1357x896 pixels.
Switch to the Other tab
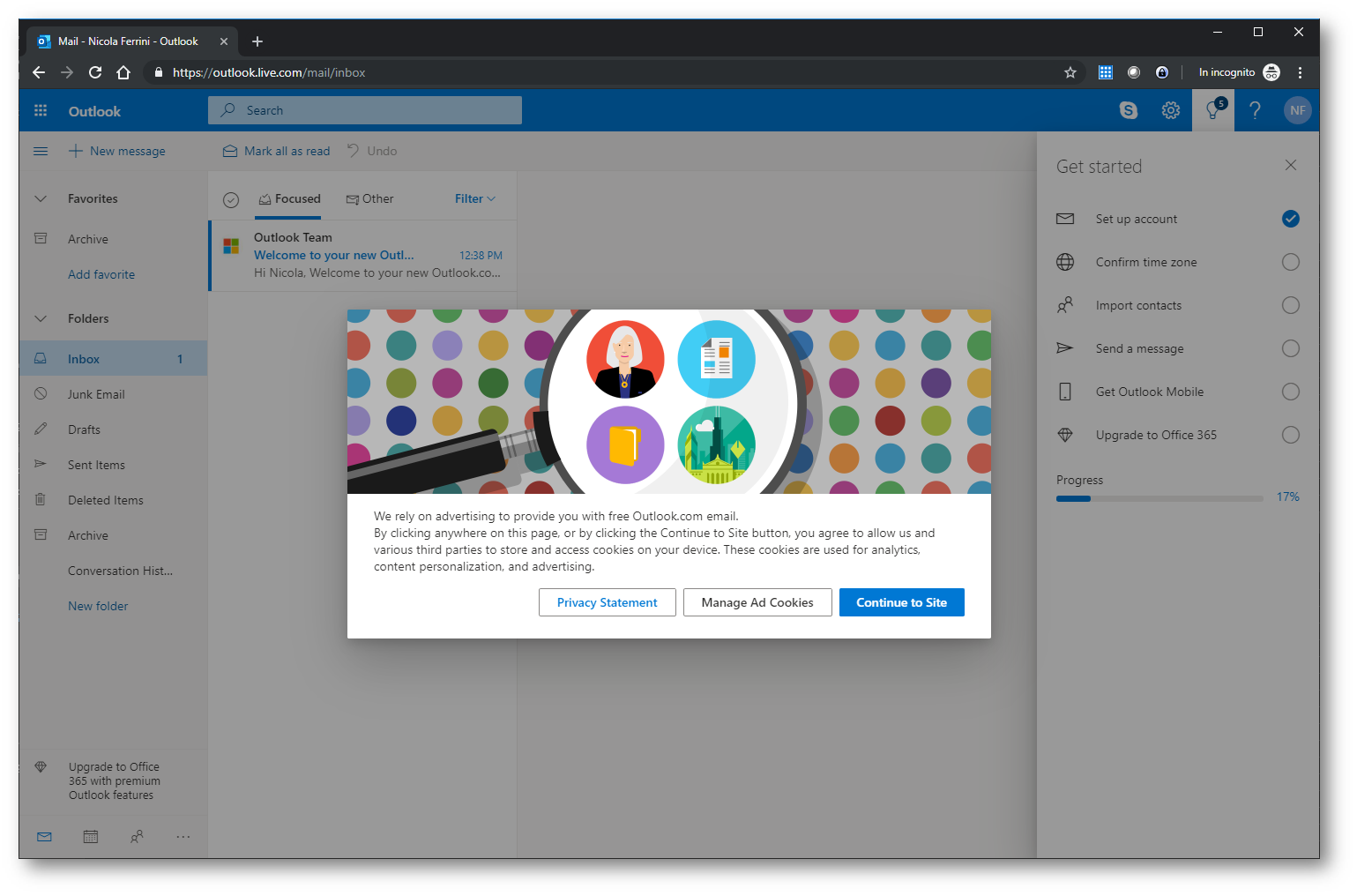pyautogui.click(x=370, y=199)
